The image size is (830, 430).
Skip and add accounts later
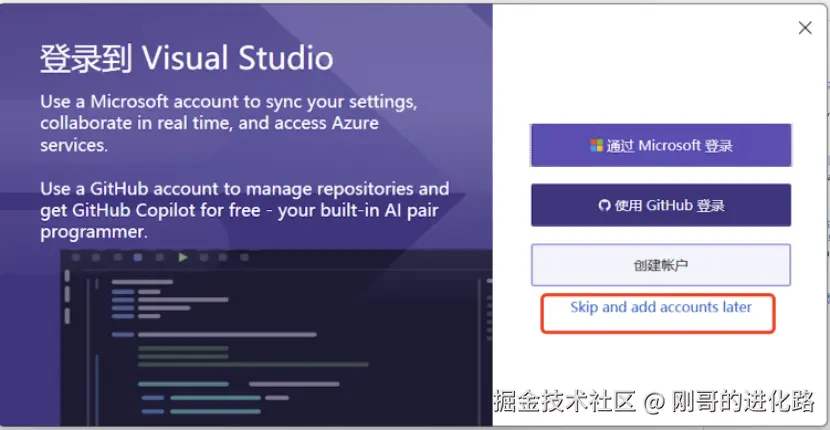pos(661,307)
